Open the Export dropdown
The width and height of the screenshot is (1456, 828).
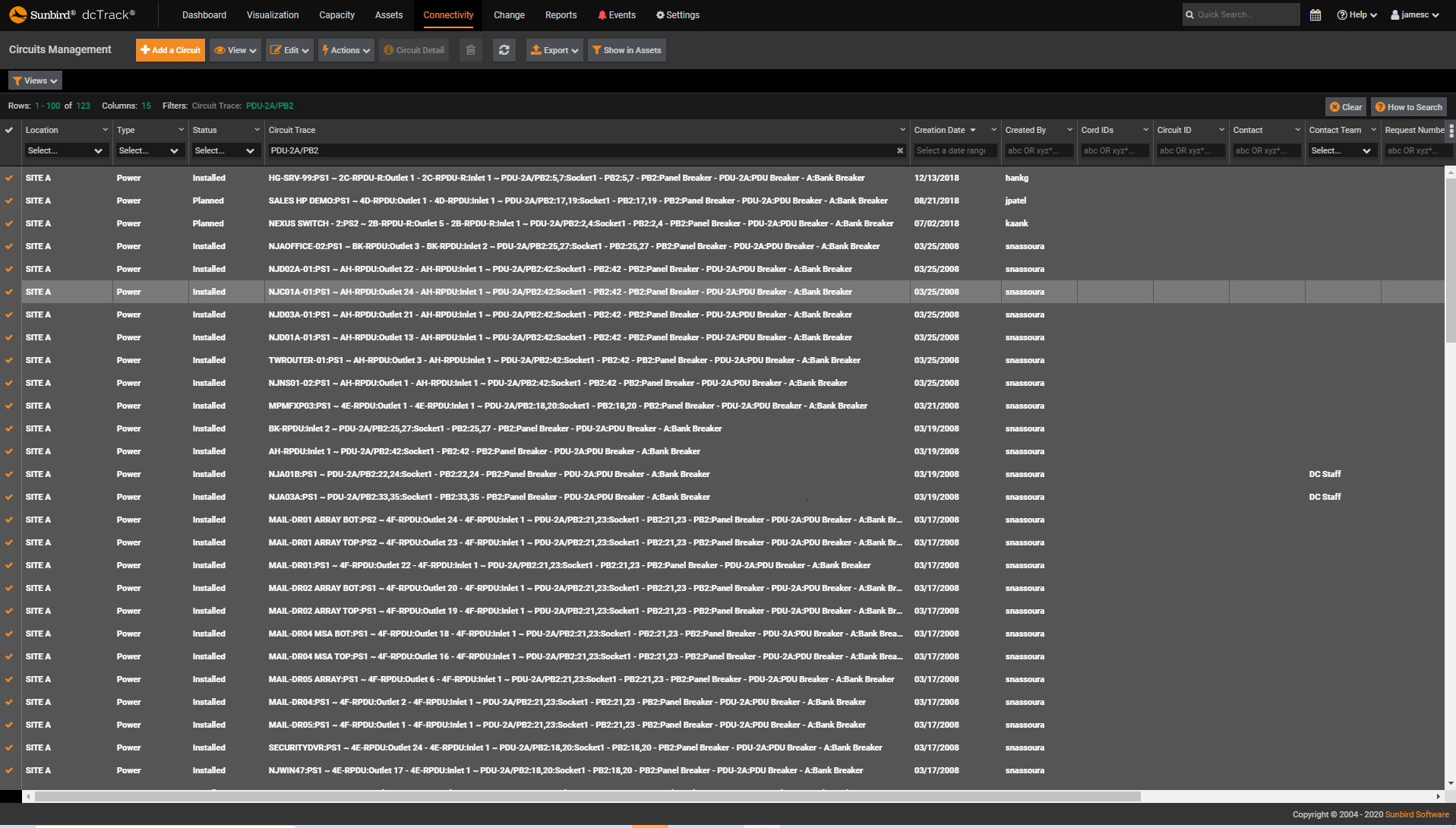554,49
